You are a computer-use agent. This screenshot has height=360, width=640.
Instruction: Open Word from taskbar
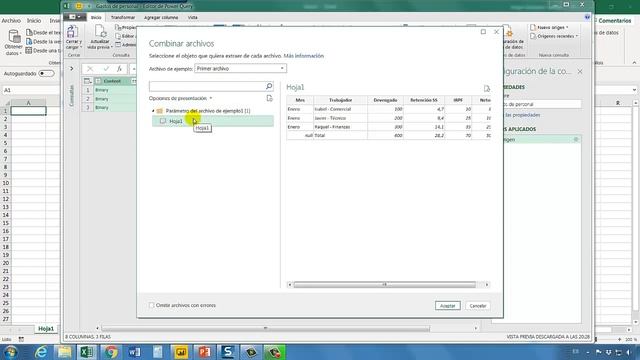(134, 352)
